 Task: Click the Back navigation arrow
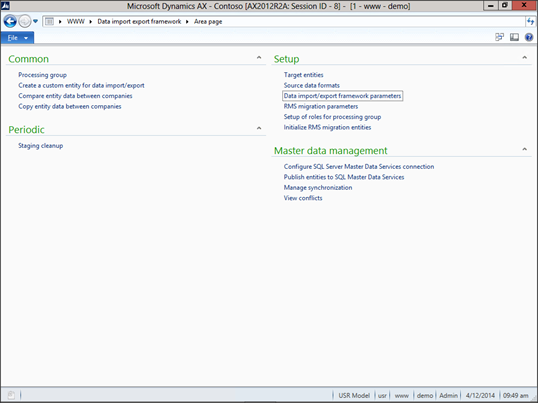[x=10, y=21]
